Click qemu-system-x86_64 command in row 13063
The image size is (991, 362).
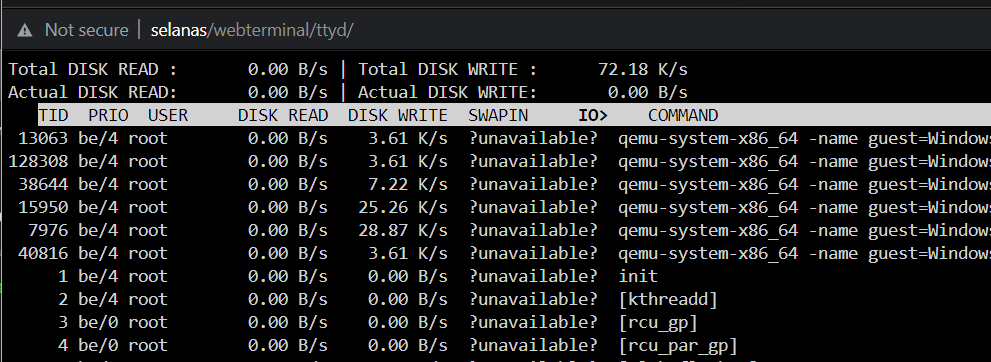tap(708, 138)
